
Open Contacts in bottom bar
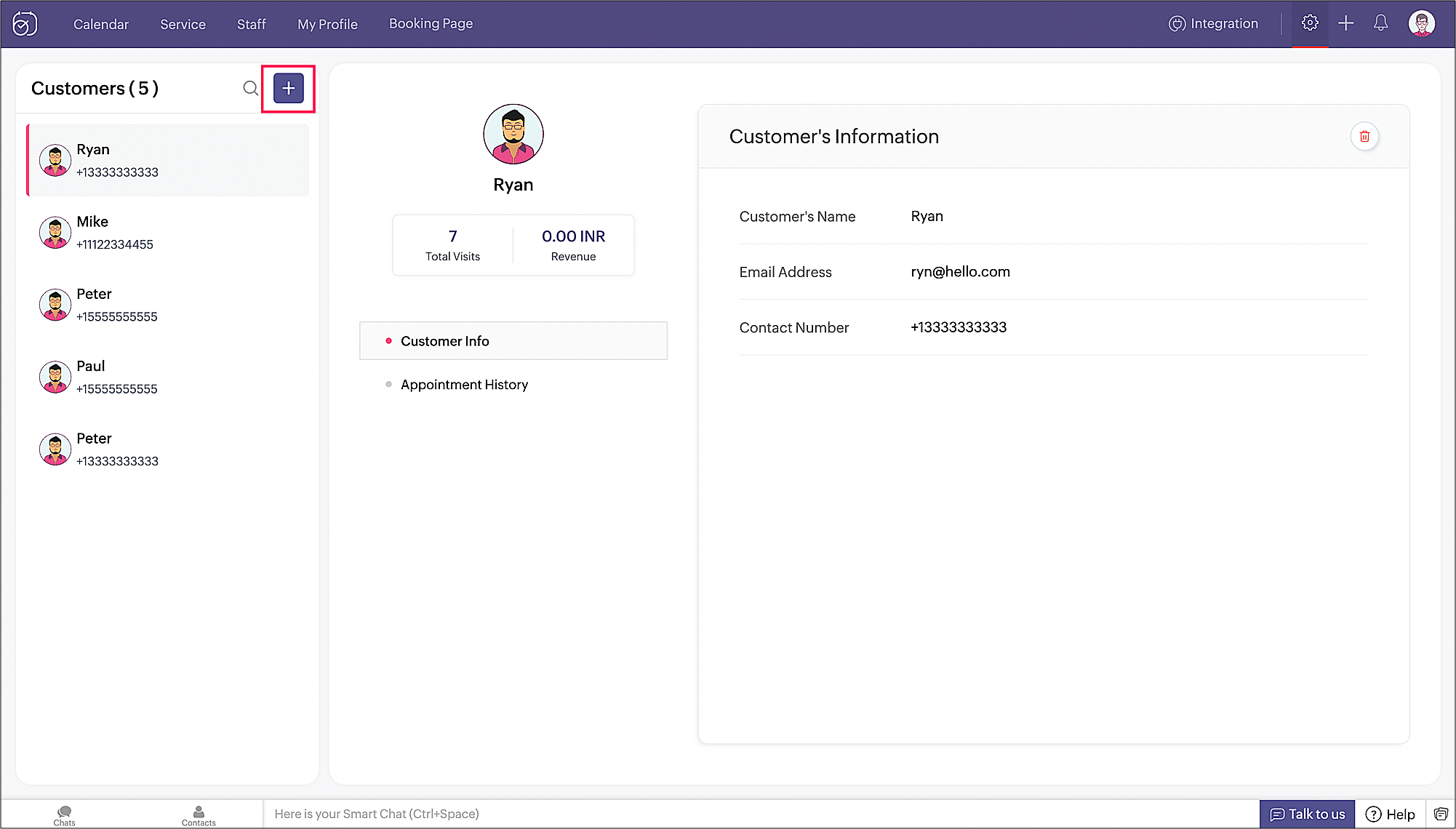(199, 815)
